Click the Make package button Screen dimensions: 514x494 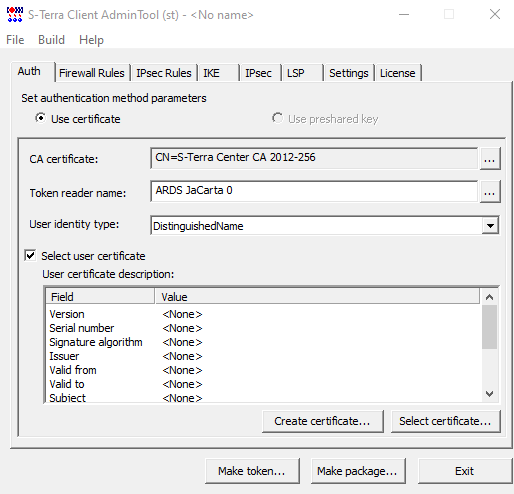[x=358, y=471]
